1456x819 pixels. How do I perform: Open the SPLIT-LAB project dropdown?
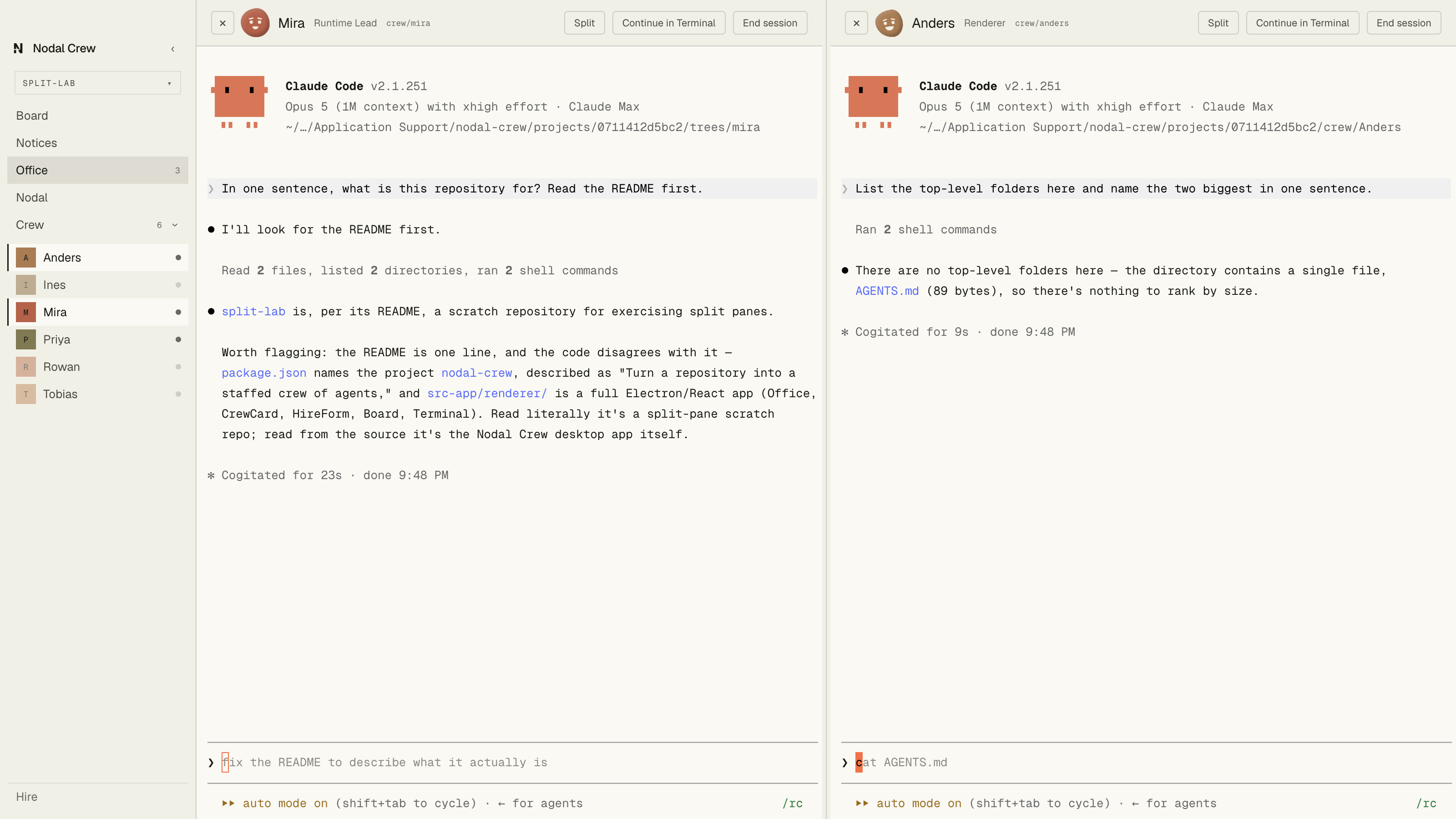click(98, 83)
